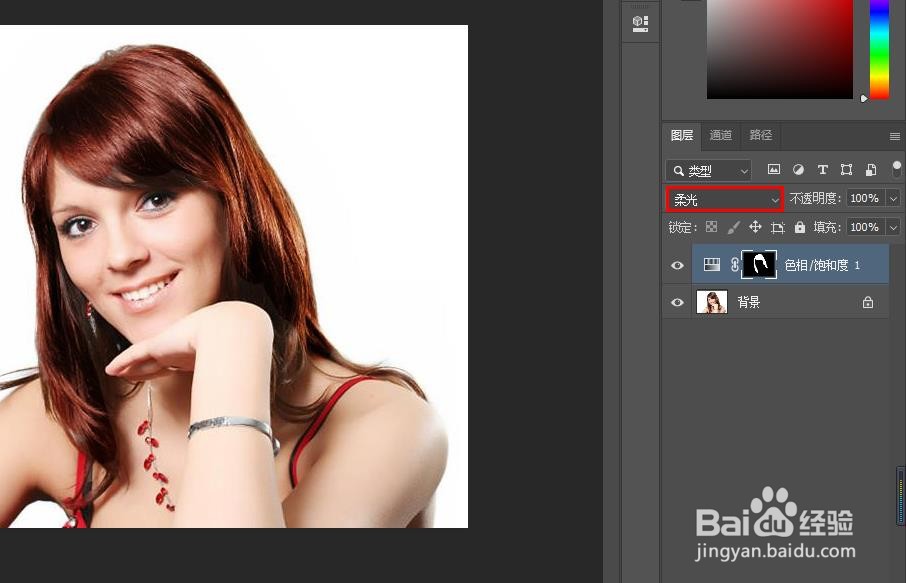Prevent auto-nesting into artboards lock
This screenshot has width=906, height=583.
778,228
